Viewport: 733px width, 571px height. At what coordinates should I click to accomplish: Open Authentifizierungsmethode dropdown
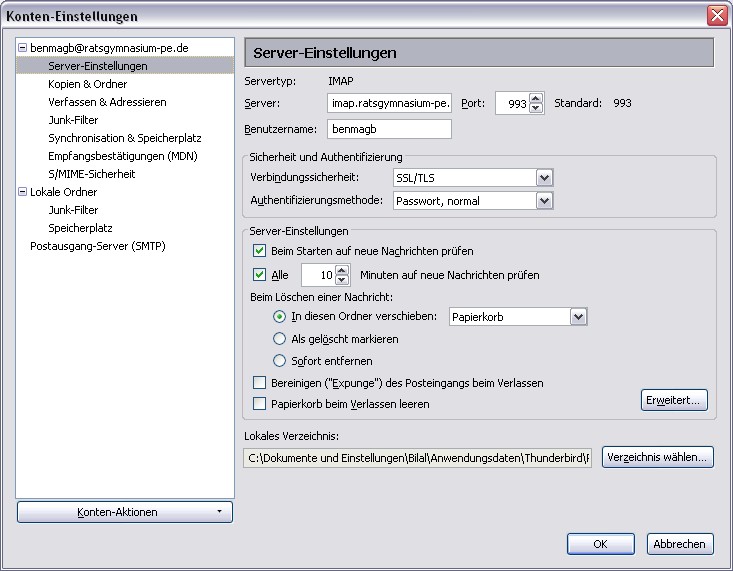(544, 201)
